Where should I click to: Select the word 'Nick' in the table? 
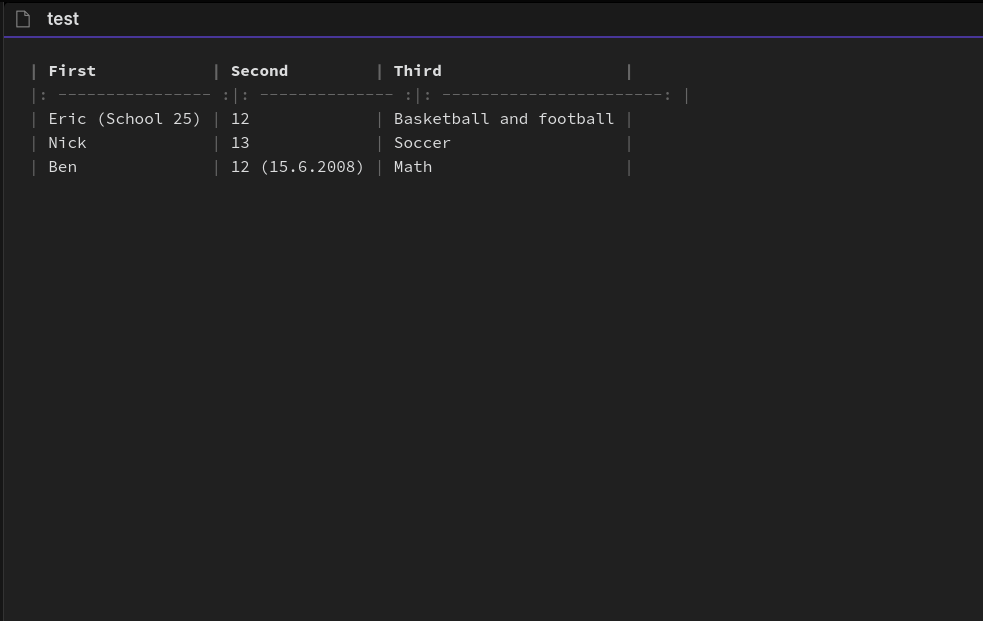coord(67,142)
